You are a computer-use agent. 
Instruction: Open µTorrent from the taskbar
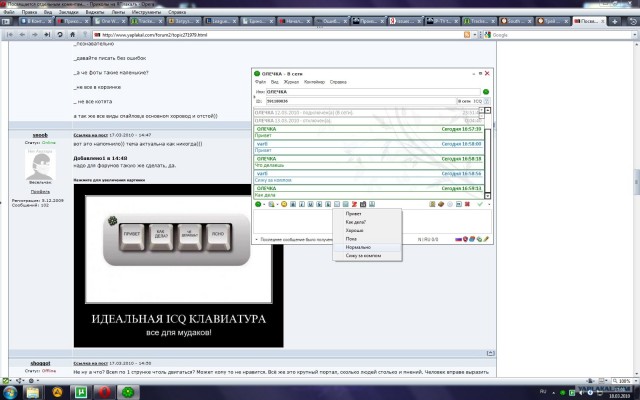click(x=81, y=392)
